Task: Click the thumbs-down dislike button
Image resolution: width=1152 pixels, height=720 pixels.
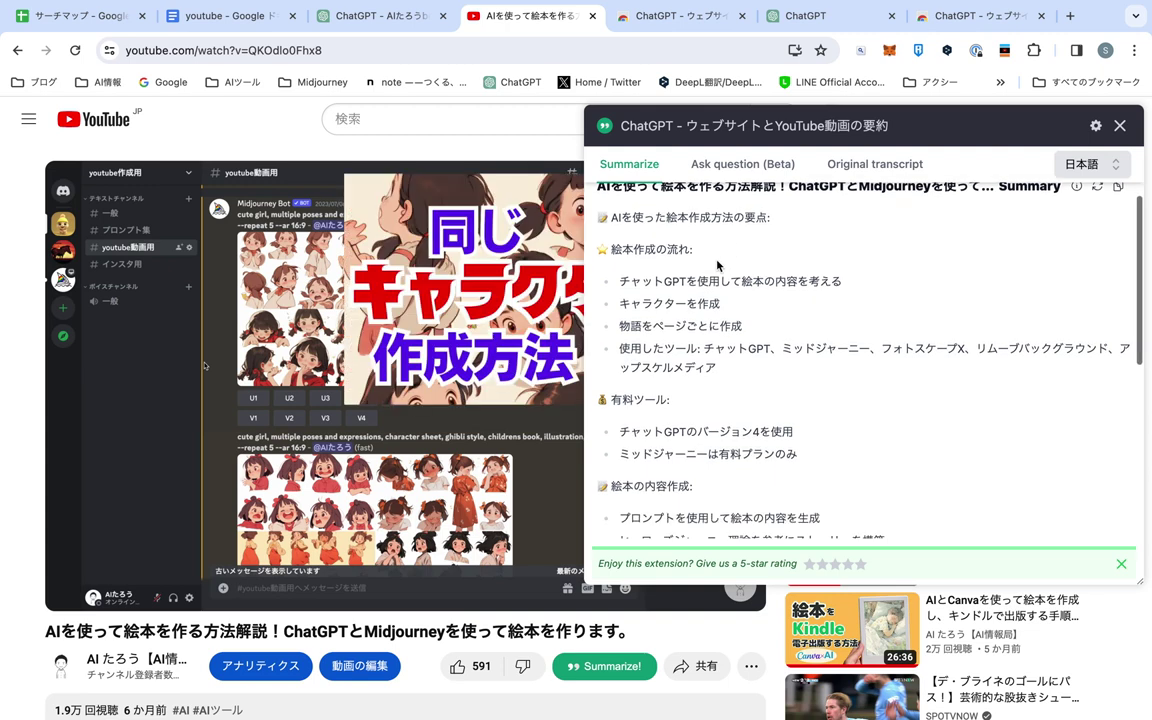Action: [x=522, y=666]
